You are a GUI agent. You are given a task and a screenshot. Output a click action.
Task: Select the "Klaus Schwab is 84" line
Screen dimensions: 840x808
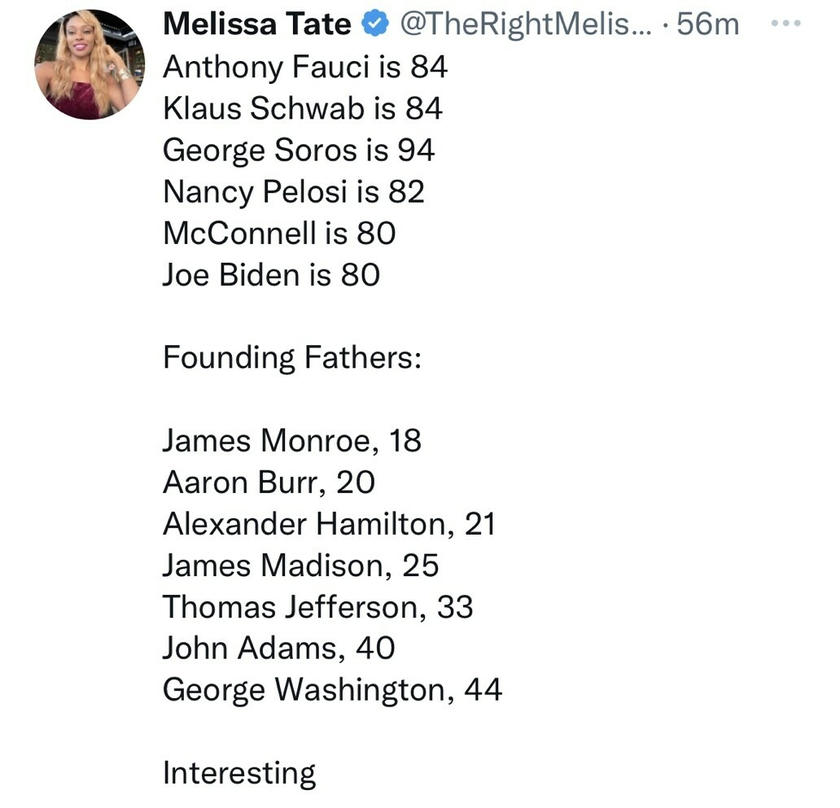[302, 108]
